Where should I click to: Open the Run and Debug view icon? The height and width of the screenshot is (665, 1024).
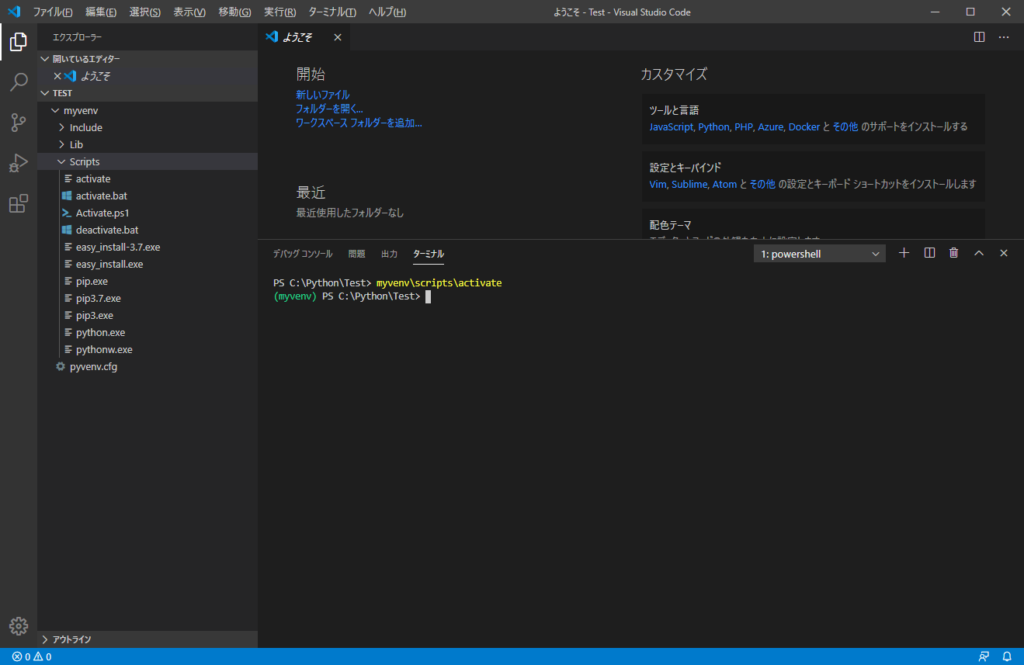17,163
